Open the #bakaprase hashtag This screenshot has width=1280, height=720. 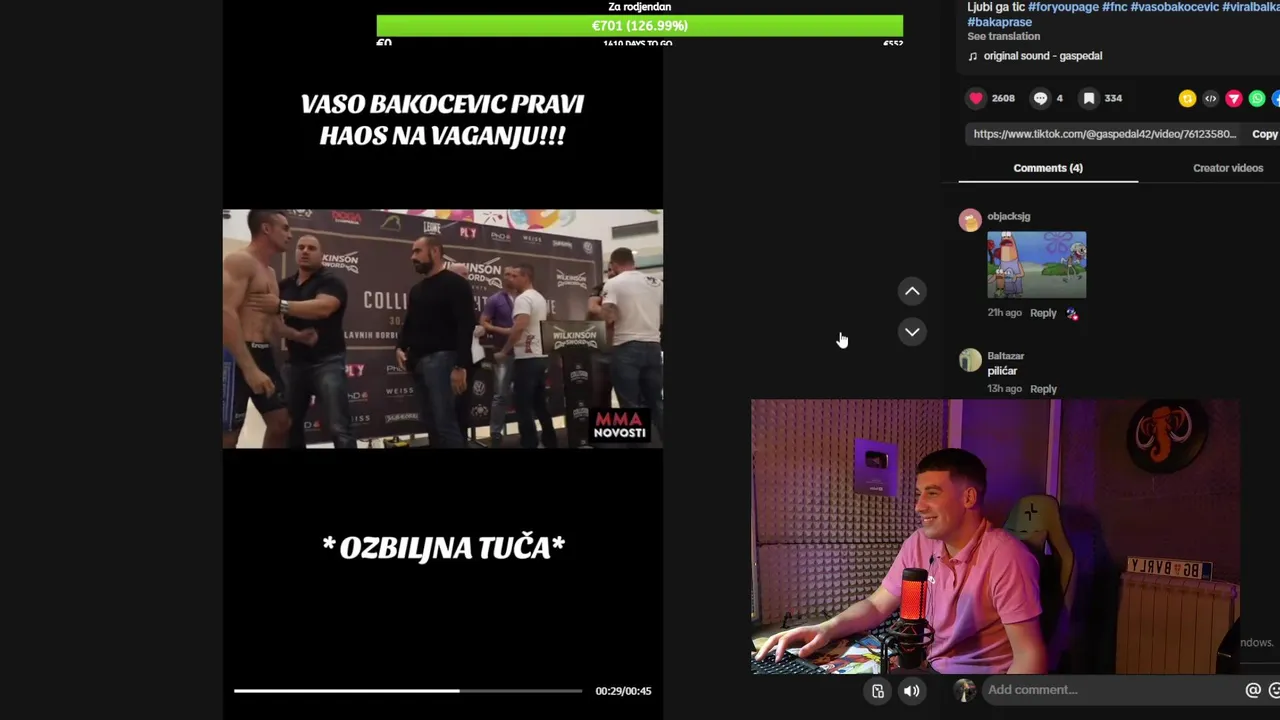click(x=999, y=22)
